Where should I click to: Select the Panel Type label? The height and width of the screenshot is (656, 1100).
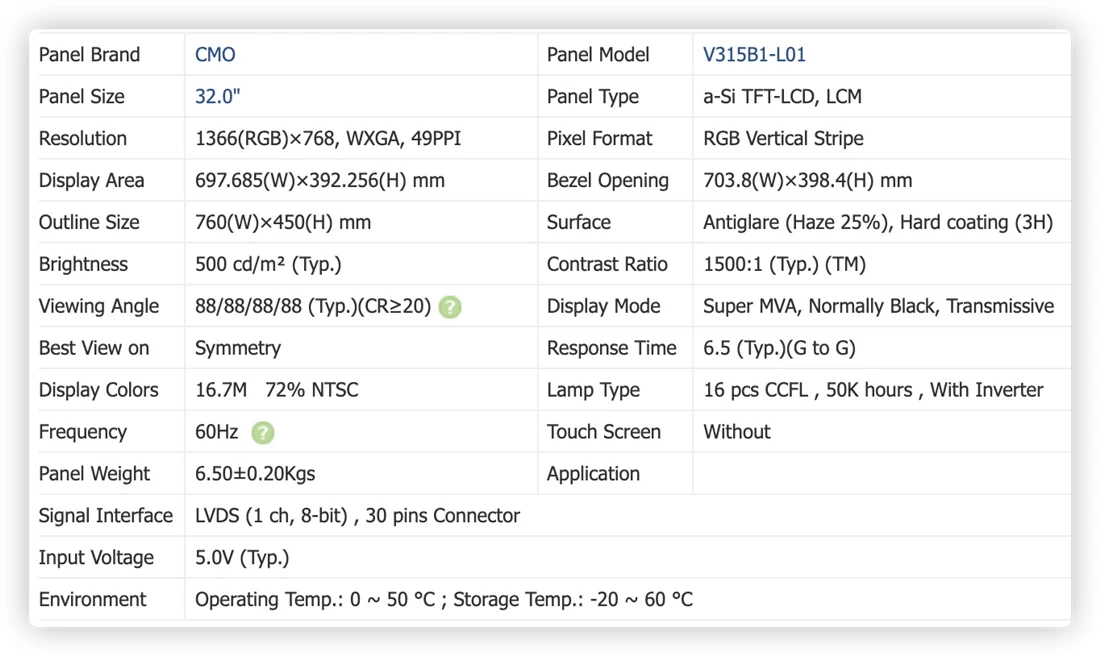[x=593, y=96]
